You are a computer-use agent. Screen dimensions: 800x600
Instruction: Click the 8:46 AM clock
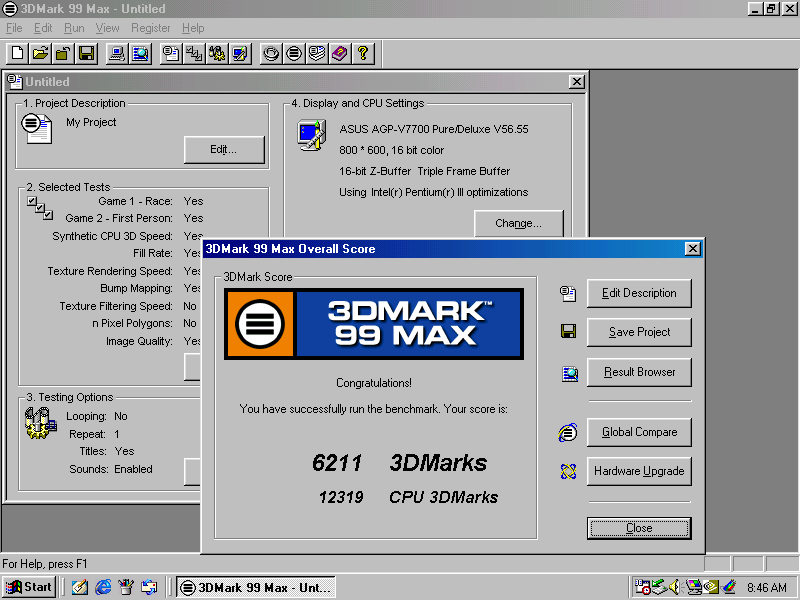(x=767, y=588)
